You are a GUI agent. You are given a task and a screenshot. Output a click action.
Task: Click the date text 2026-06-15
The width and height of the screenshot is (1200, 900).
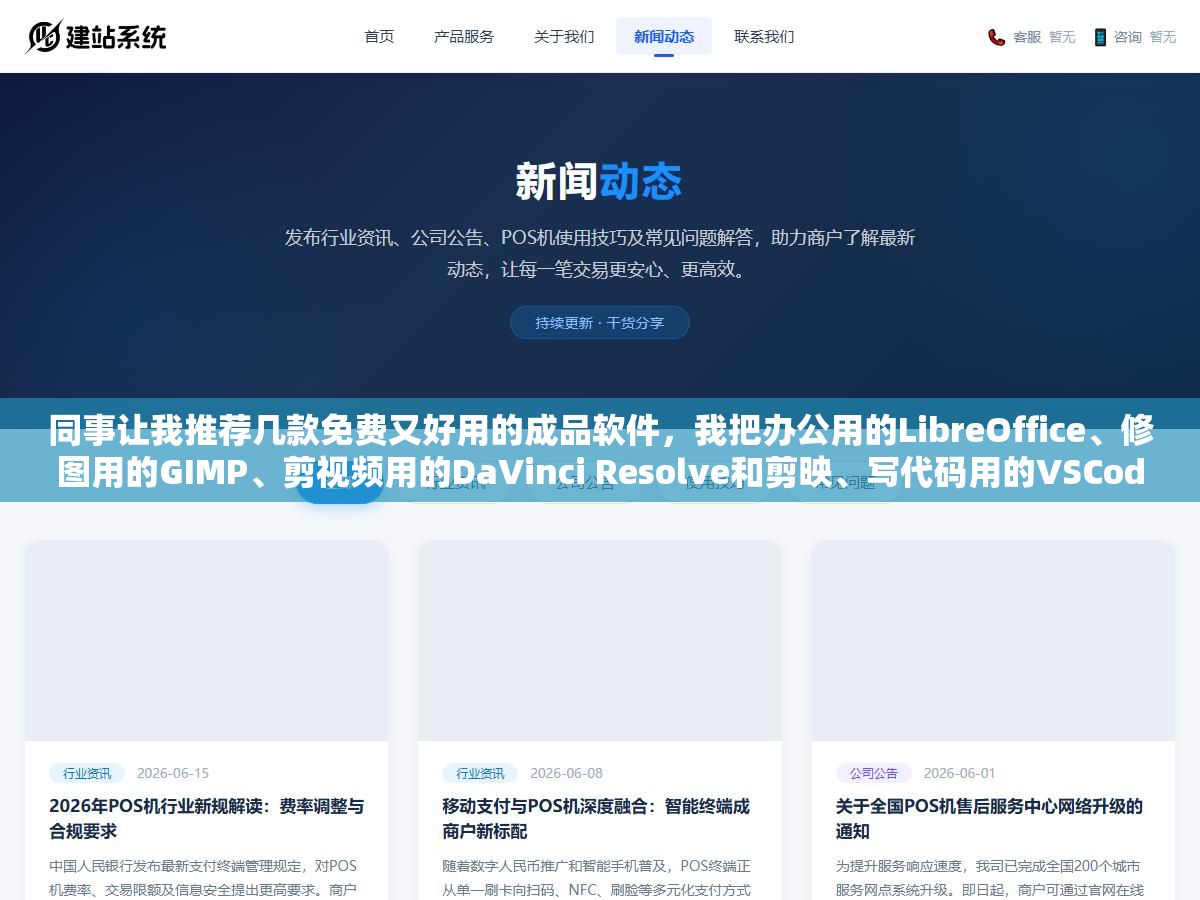(x=173, y=773)
